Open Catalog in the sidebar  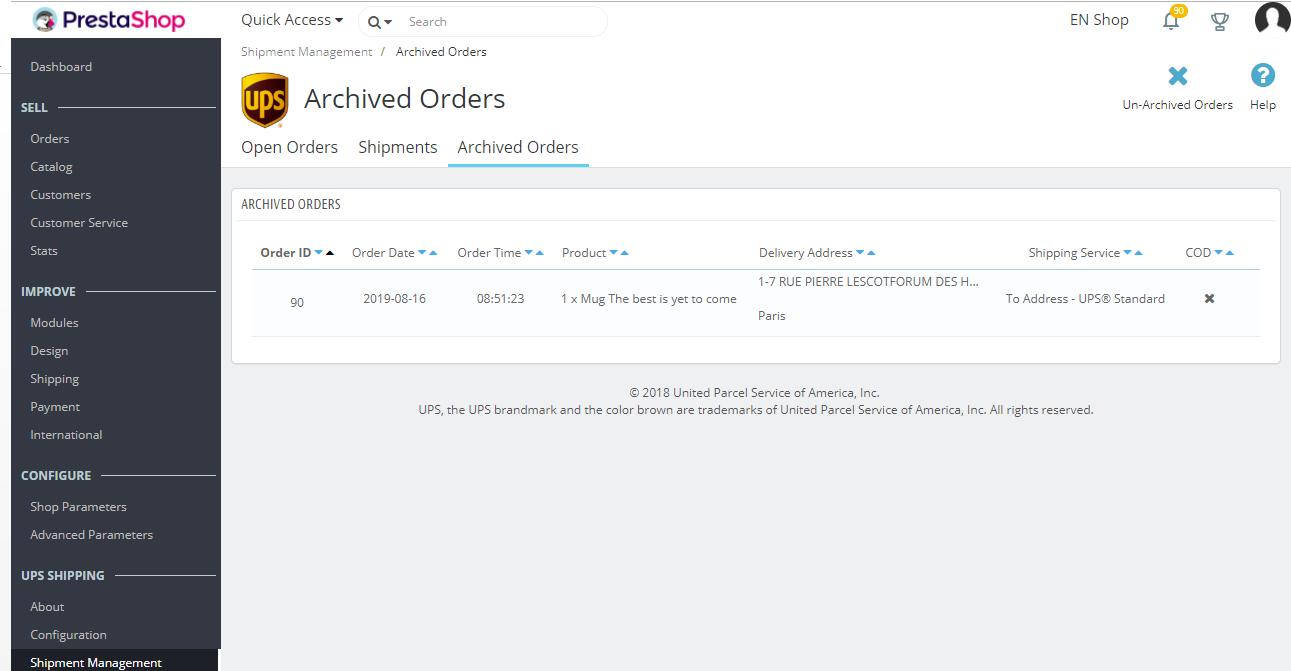coord(51,167)
